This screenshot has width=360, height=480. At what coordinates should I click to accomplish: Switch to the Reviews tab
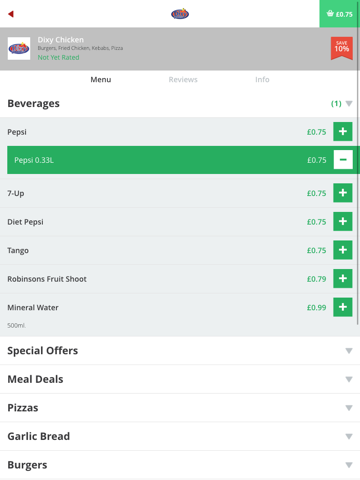183,80
